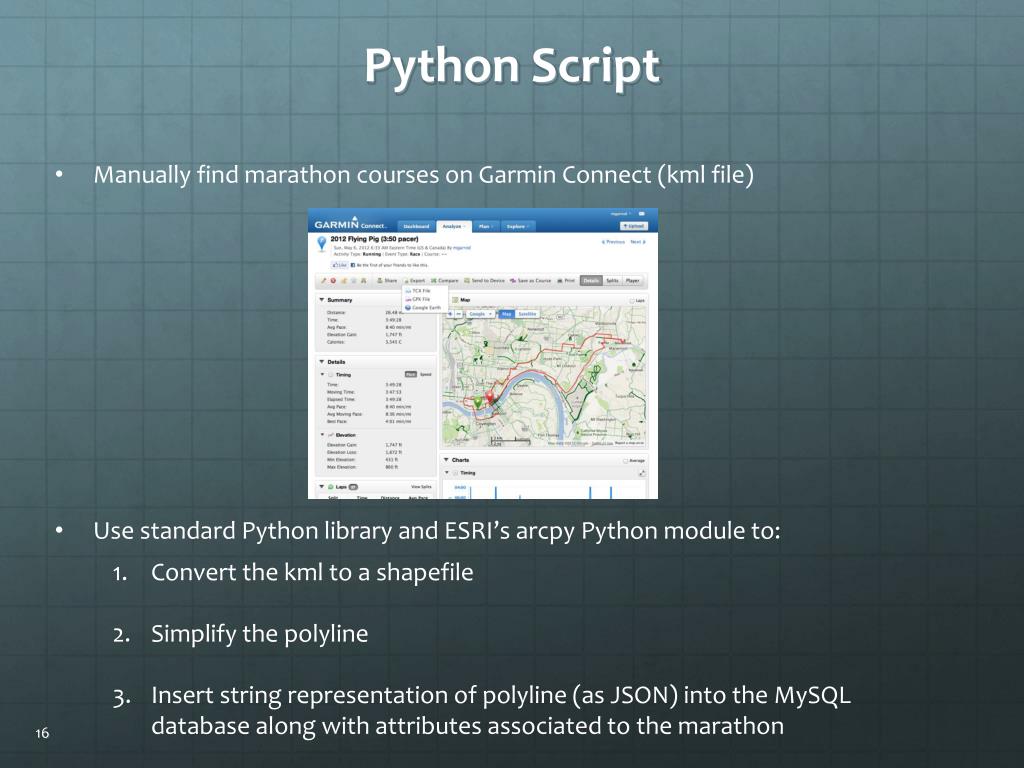Collapse the Charts section
Screen dimensions: 1024x768
[x=446, y=460]
